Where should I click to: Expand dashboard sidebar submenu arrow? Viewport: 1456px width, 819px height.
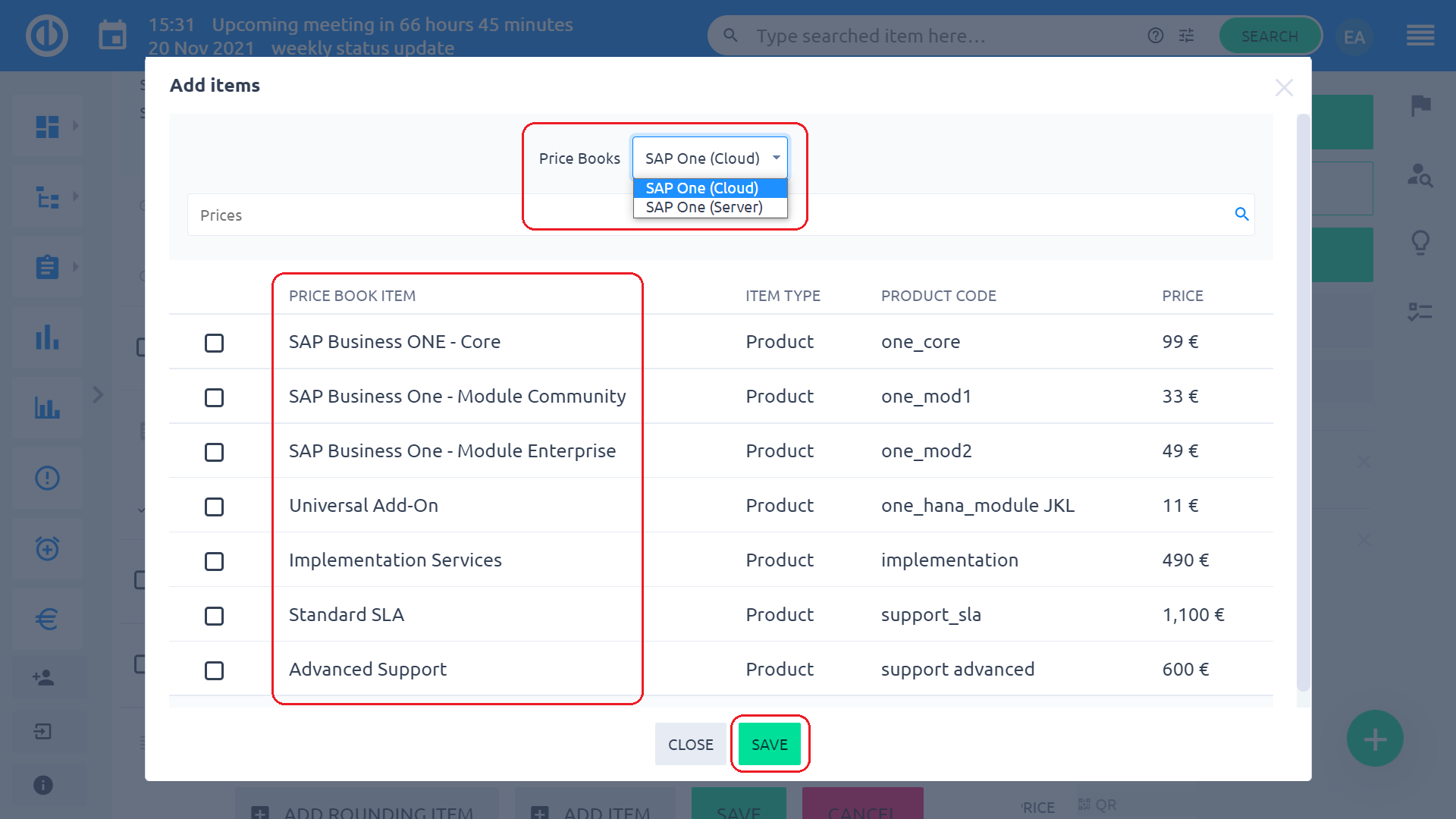tap(76, 126)
